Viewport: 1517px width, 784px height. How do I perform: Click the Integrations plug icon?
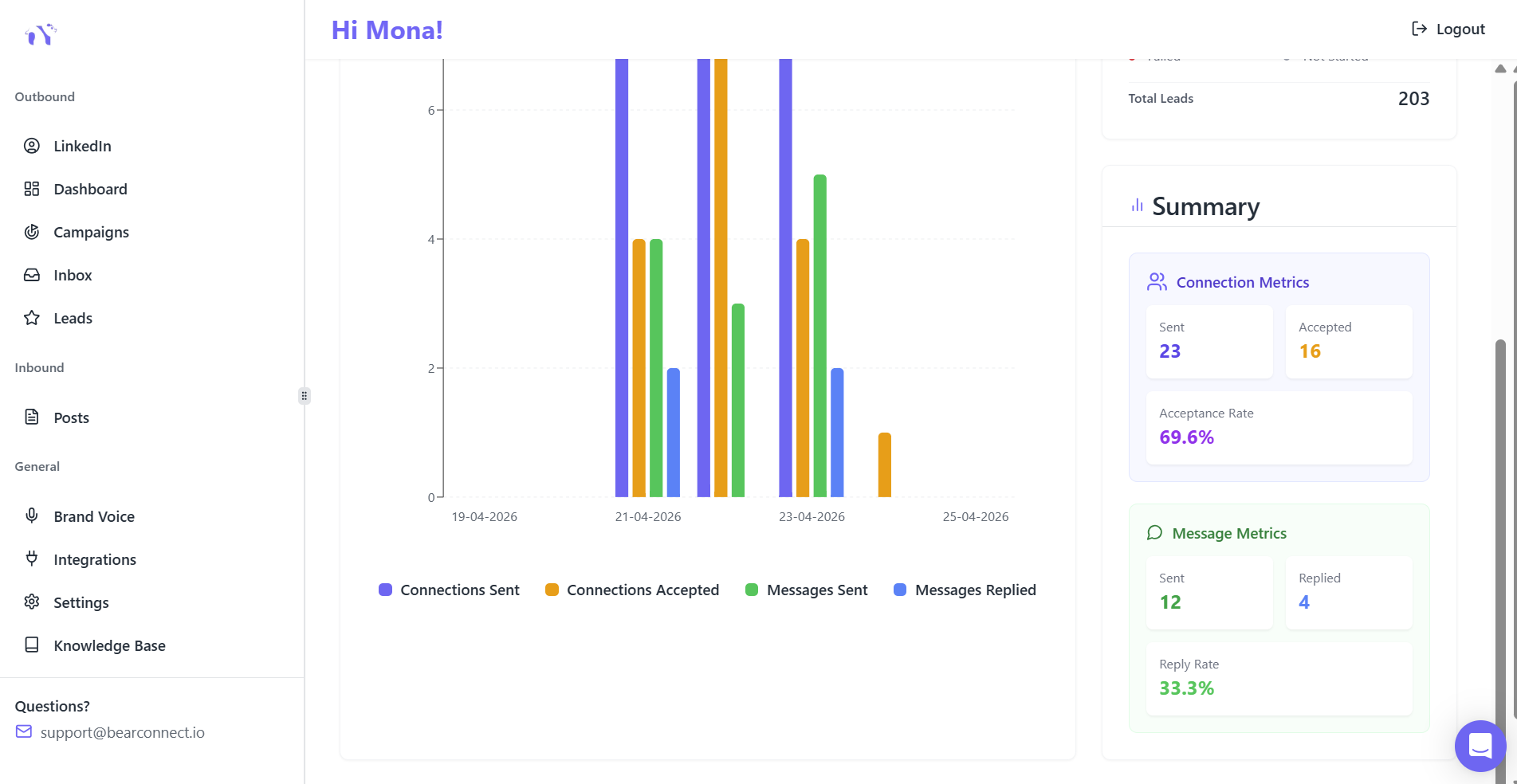pyautogui.click(x=32, y=559)
